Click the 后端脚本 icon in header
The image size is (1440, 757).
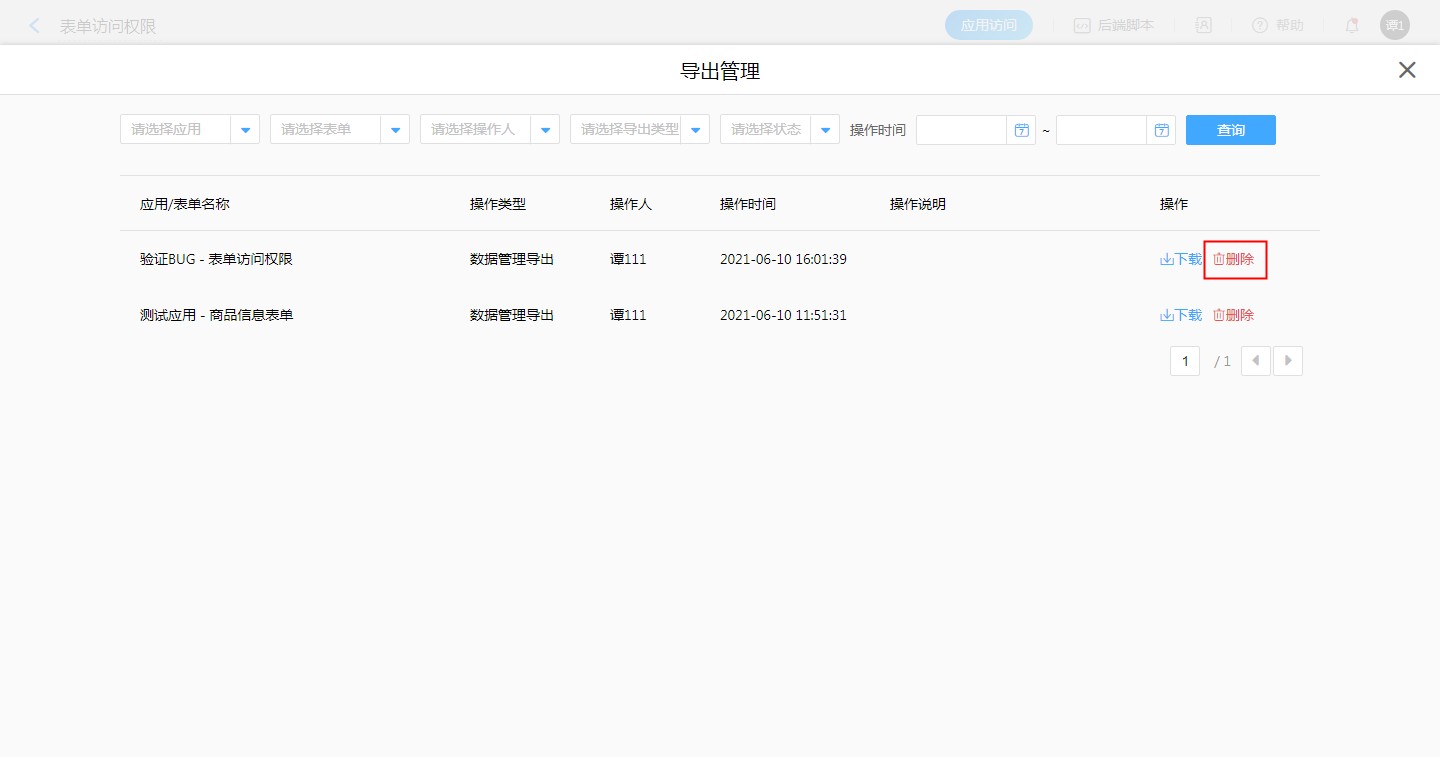(x=1082, y=26)
